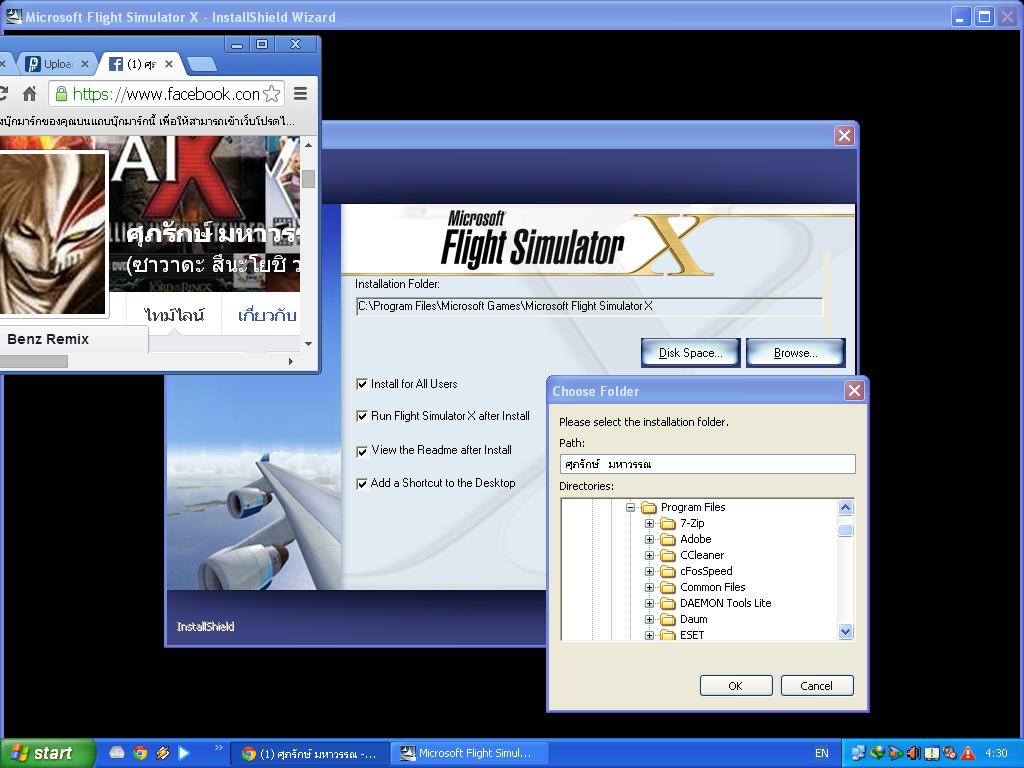Click the Installation Folder path field
1024x768 pixels.
(590, 306)
